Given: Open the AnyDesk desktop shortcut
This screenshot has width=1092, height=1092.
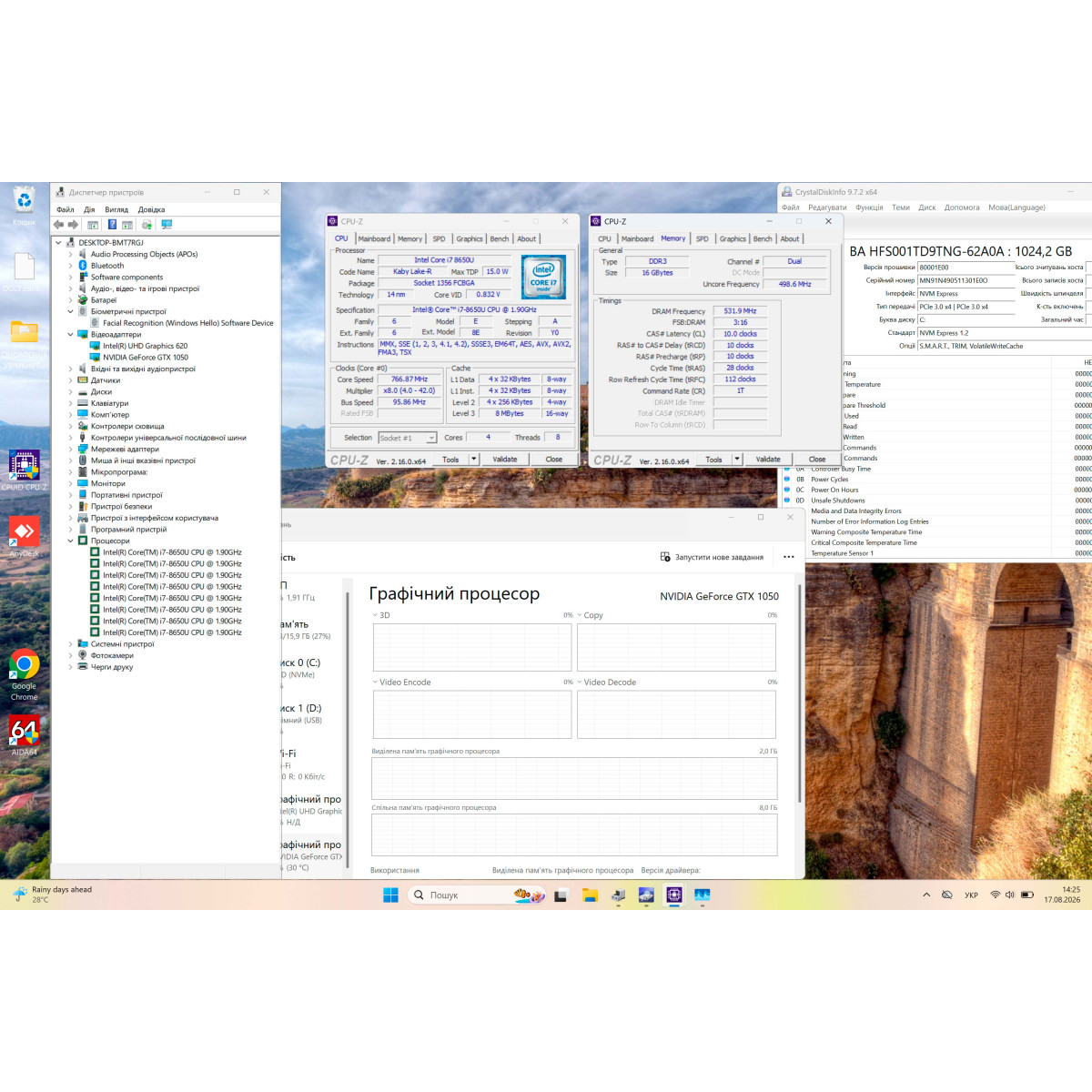Looking at the screenshot, I should 24,536.
